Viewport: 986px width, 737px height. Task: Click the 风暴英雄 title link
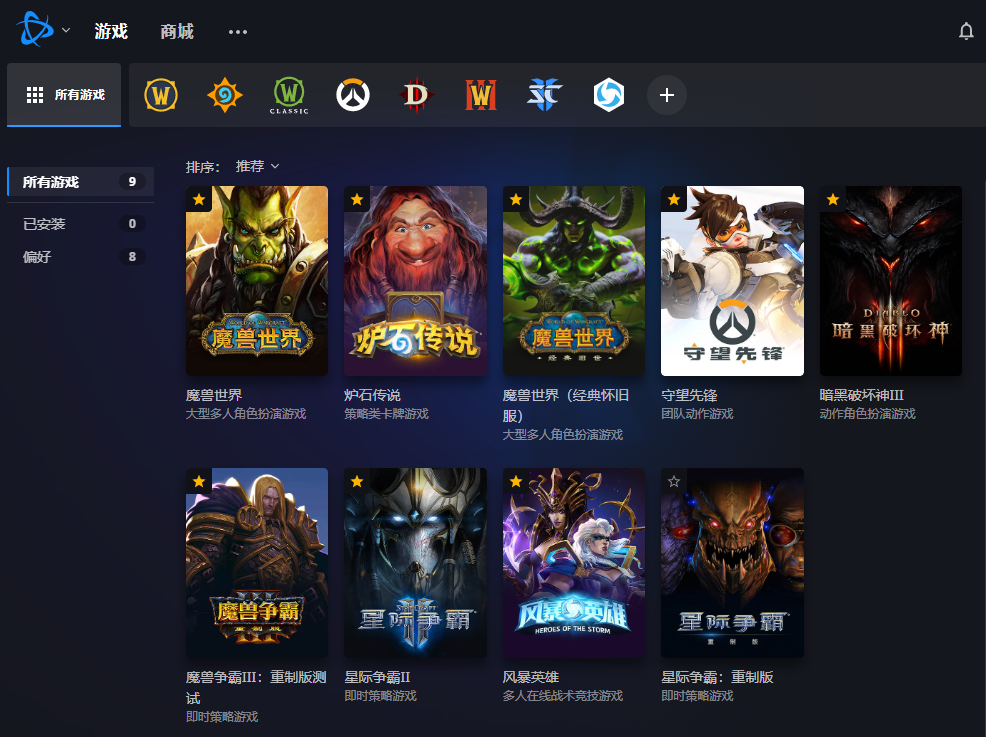[531, 677]
